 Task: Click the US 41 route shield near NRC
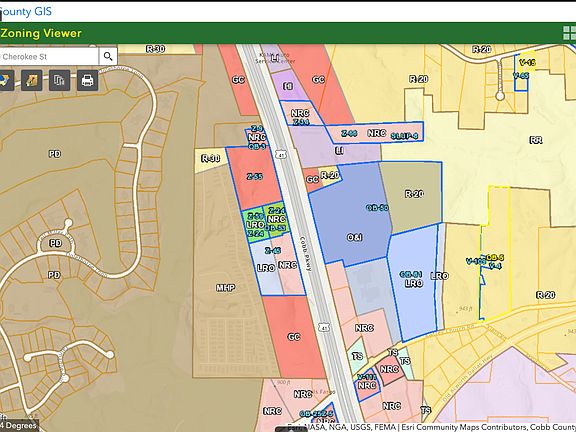tap(281, 154)
